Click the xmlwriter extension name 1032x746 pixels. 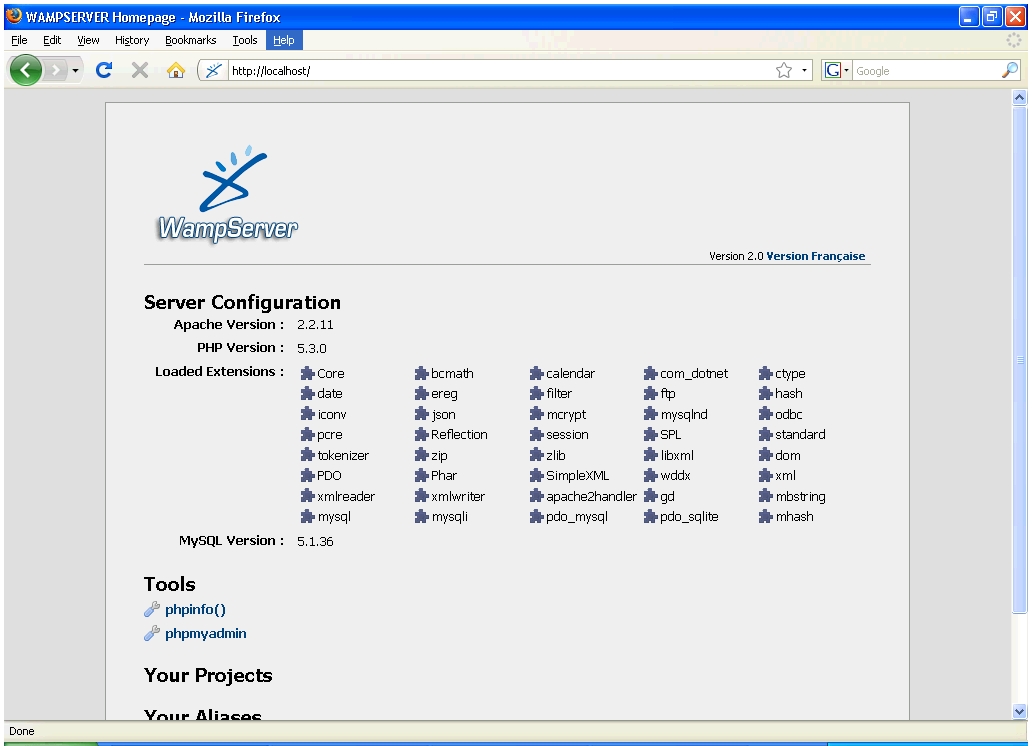tap(458, 496)
